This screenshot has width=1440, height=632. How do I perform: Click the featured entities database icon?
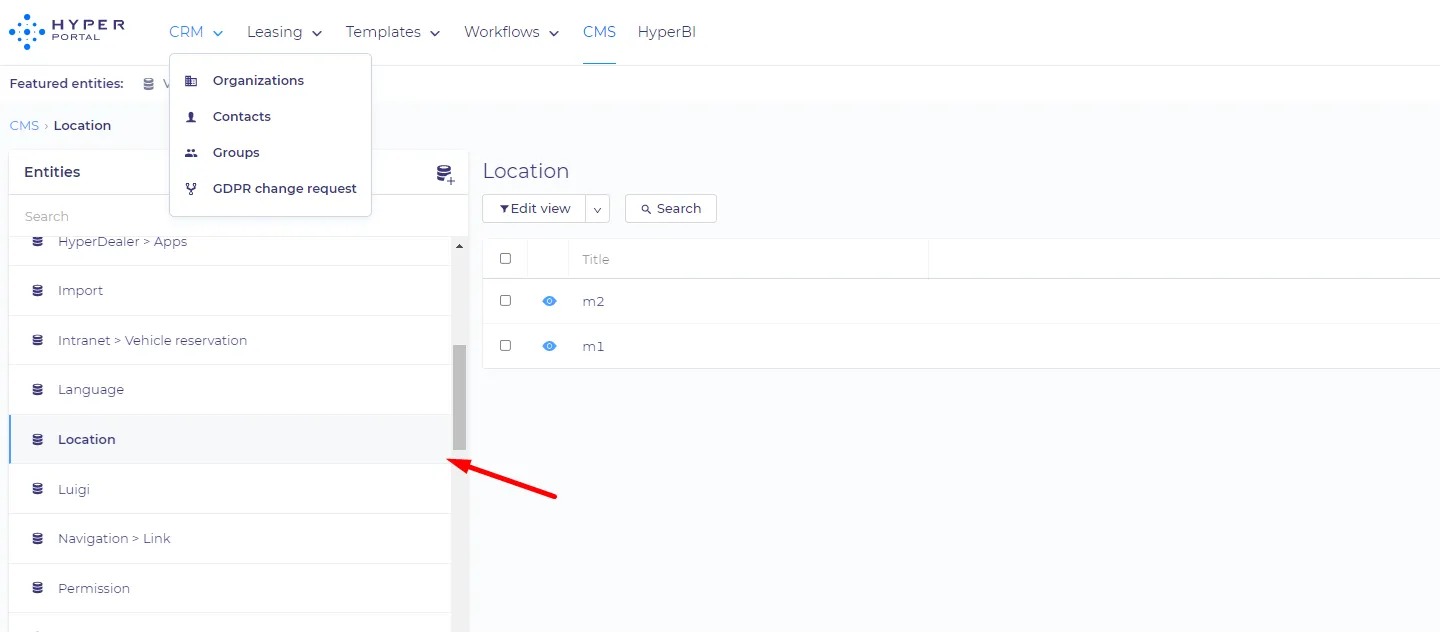(x=149, y=84)
